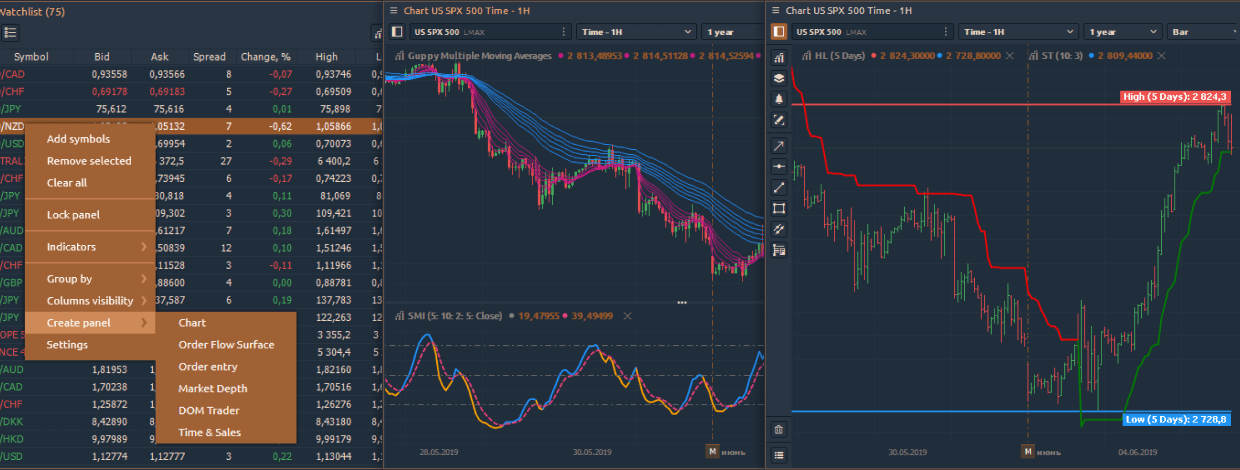Choose Time & Sales in the submenu

pos(226,433)
